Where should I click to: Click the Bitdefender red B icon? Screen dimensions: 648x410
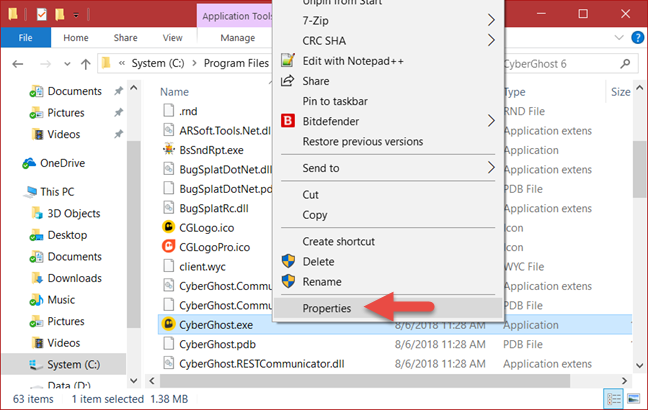click(x=288, y=121)
